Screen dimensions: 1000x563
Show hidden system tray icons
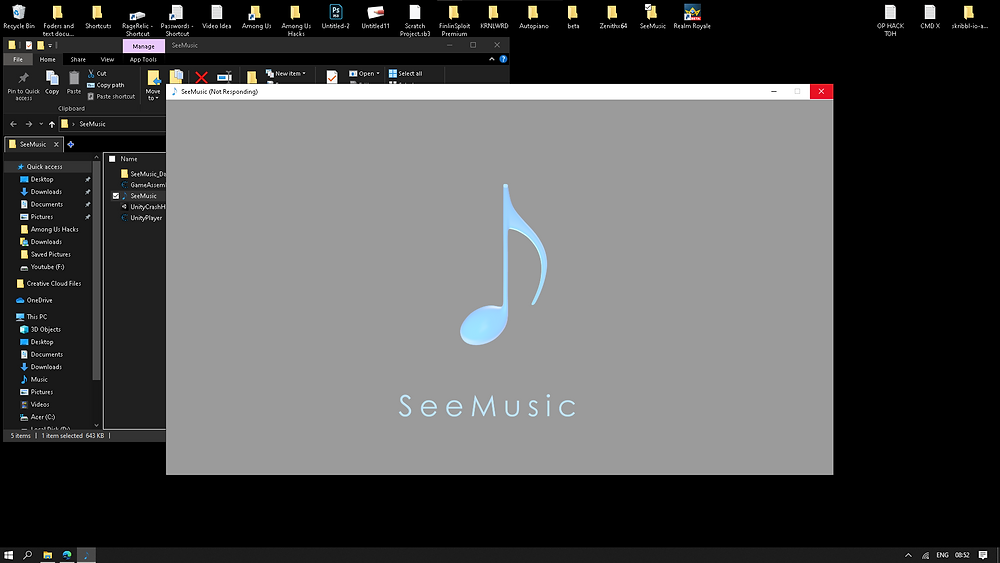point(908,555)
